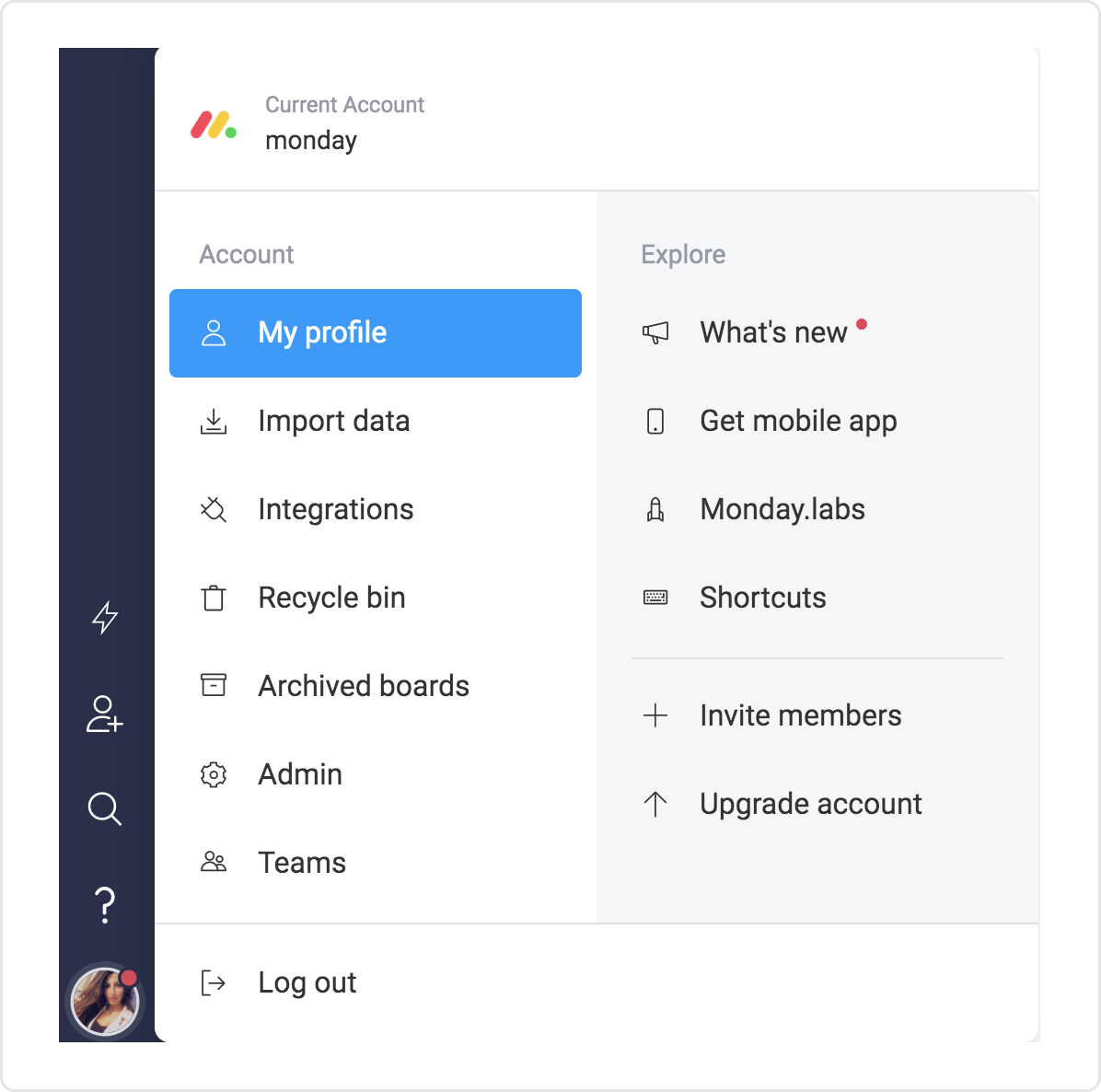Click the Explore section heading
The width and height of the screenshot is (1101, 1092).
tap(683, 254)
